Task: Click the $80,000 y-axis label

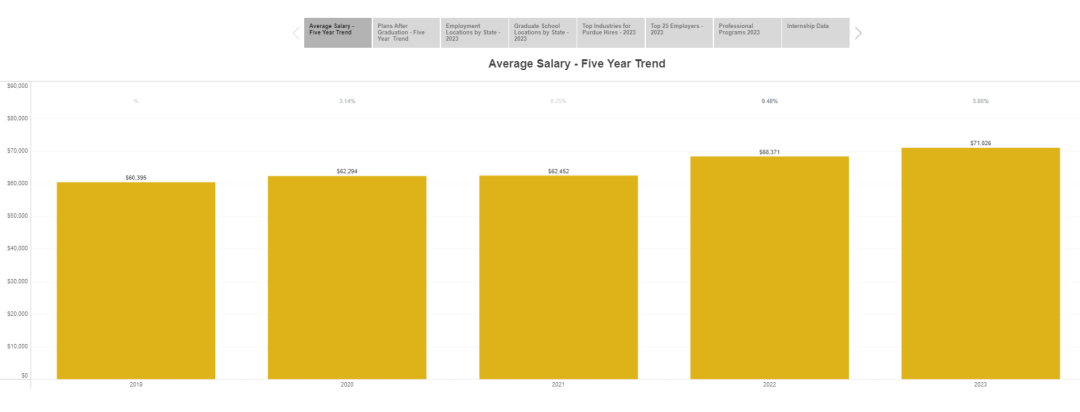Action: click(x=17, y=118)
